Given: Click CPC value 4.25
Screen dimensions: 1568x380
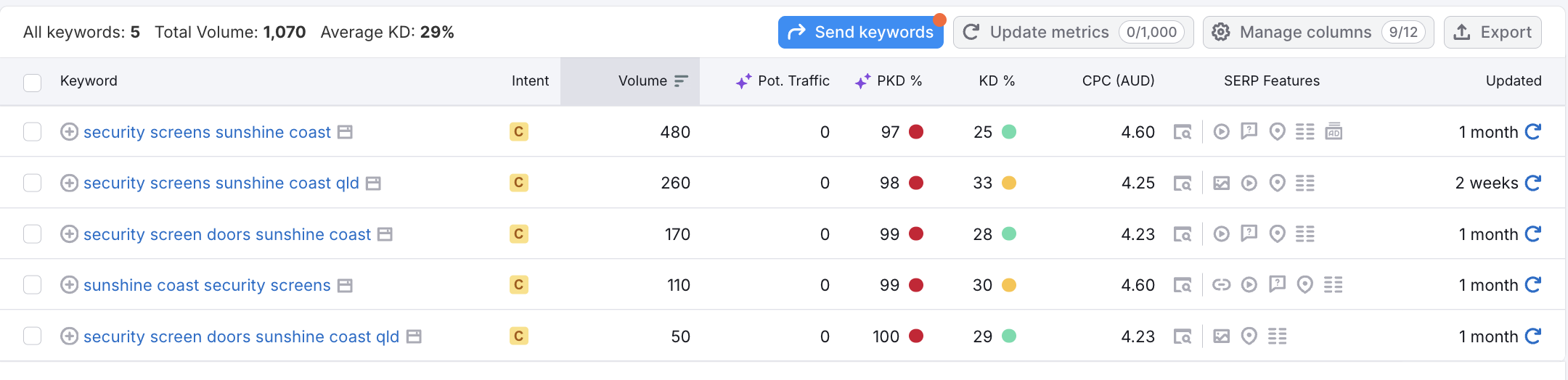Looking at the screenshot, I should coord(1138,183).
